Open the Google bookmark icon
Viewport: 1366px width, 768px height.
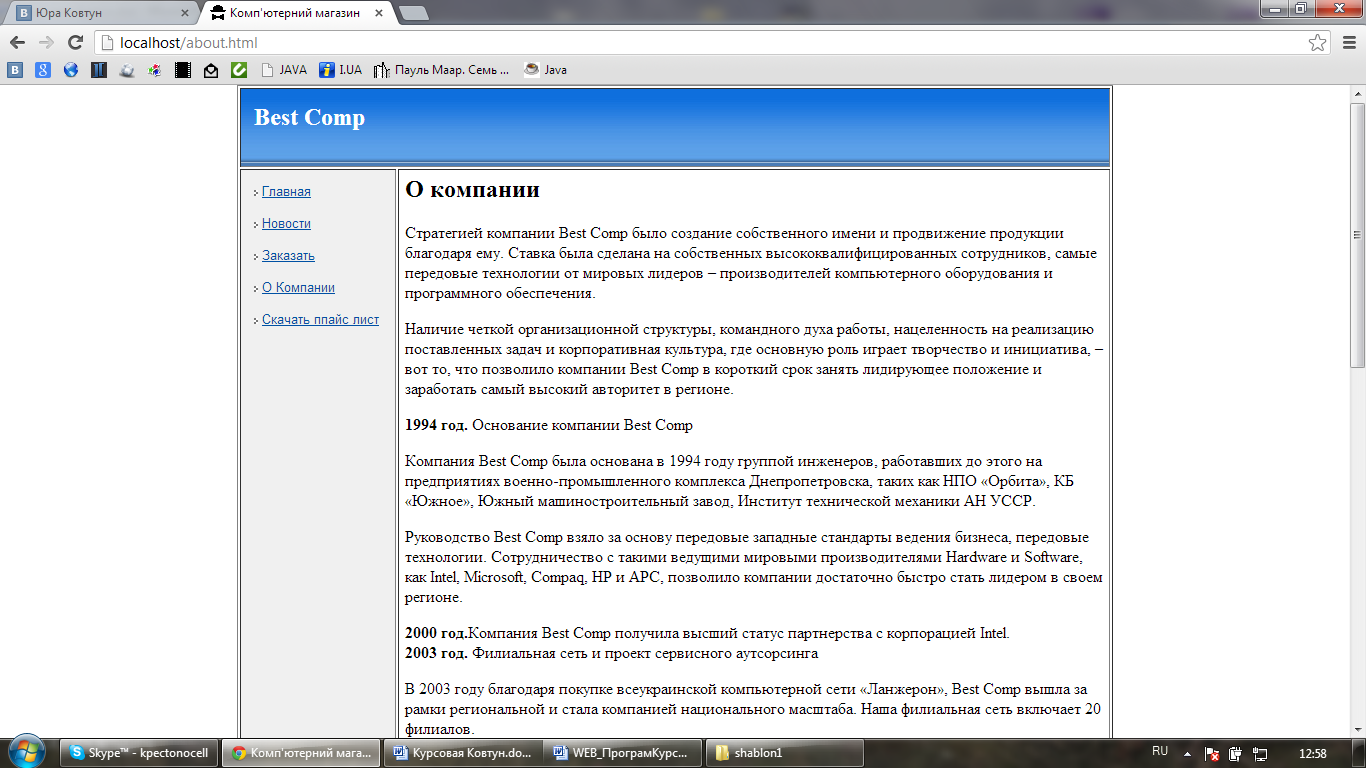43,70
